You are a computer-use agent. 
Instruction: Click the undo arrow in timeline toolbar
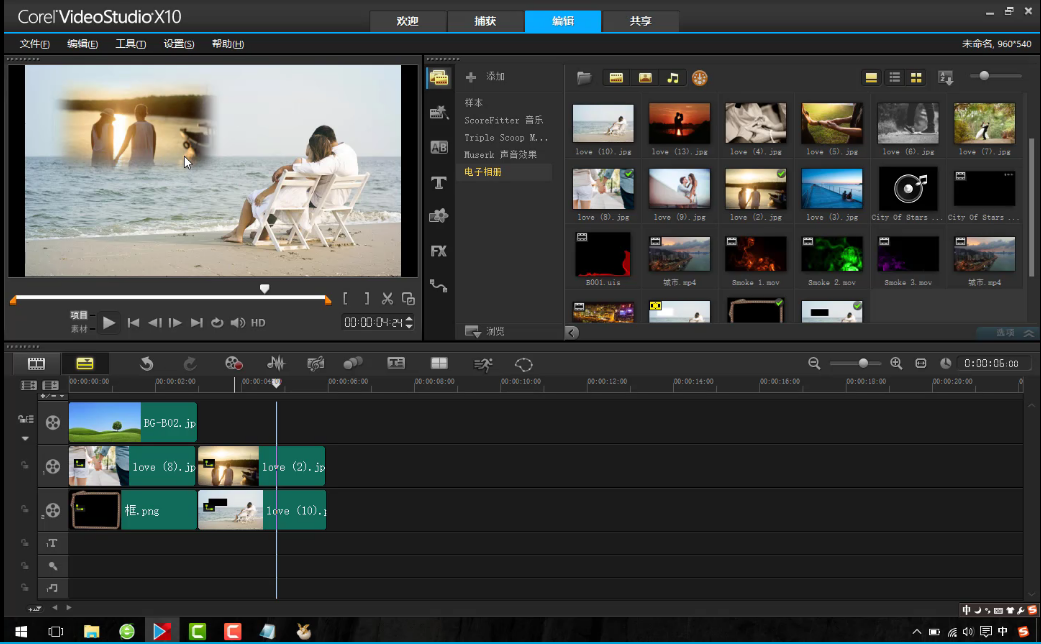pos(146,364)
